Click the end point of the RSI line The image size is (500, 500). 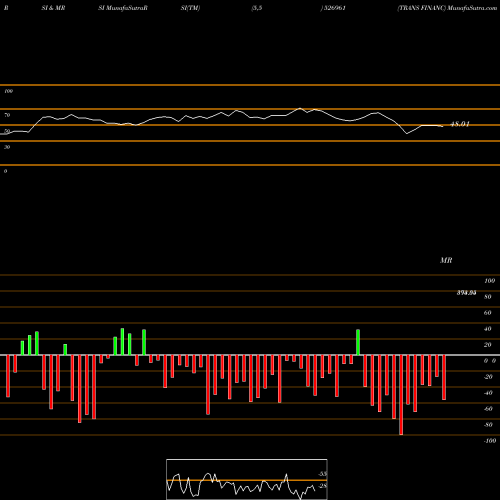tap(443, 126)
